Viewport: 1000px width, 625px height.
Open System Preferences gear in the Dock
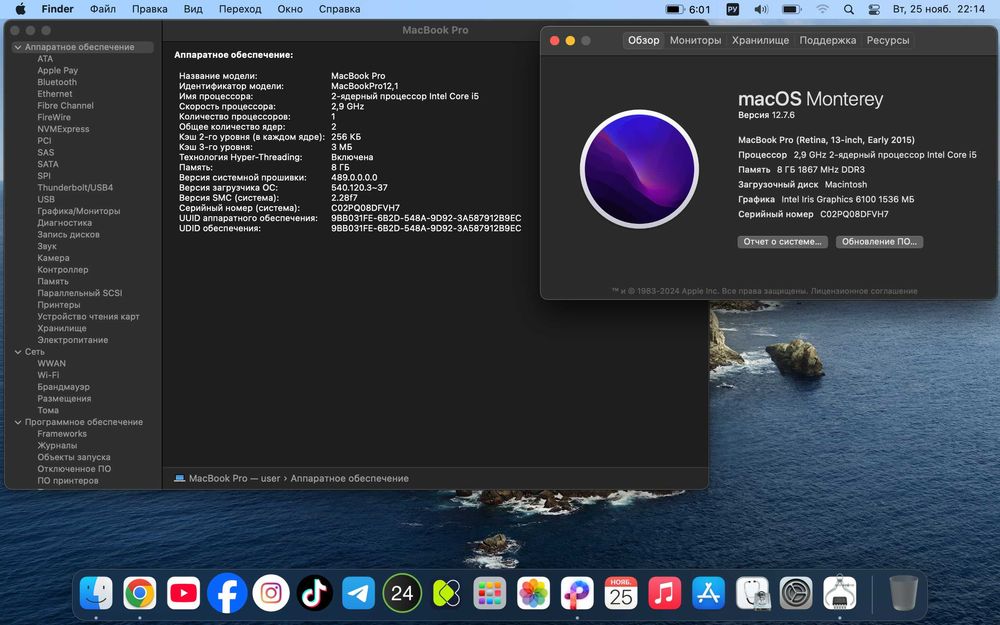[x=797, y=593]
